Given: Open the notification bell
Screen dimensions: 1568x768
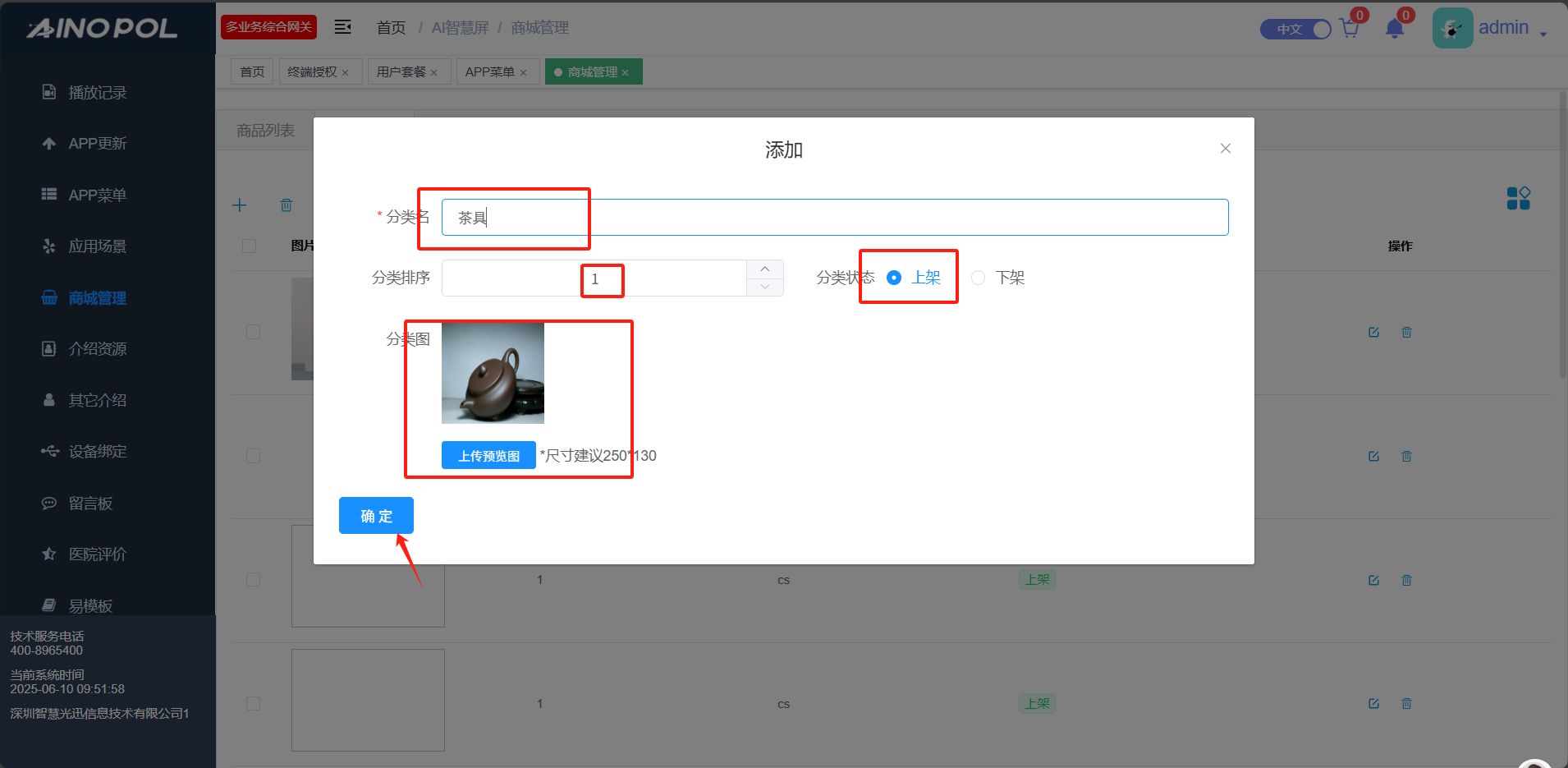Looking at the screenshot, I should point(1394,30).
